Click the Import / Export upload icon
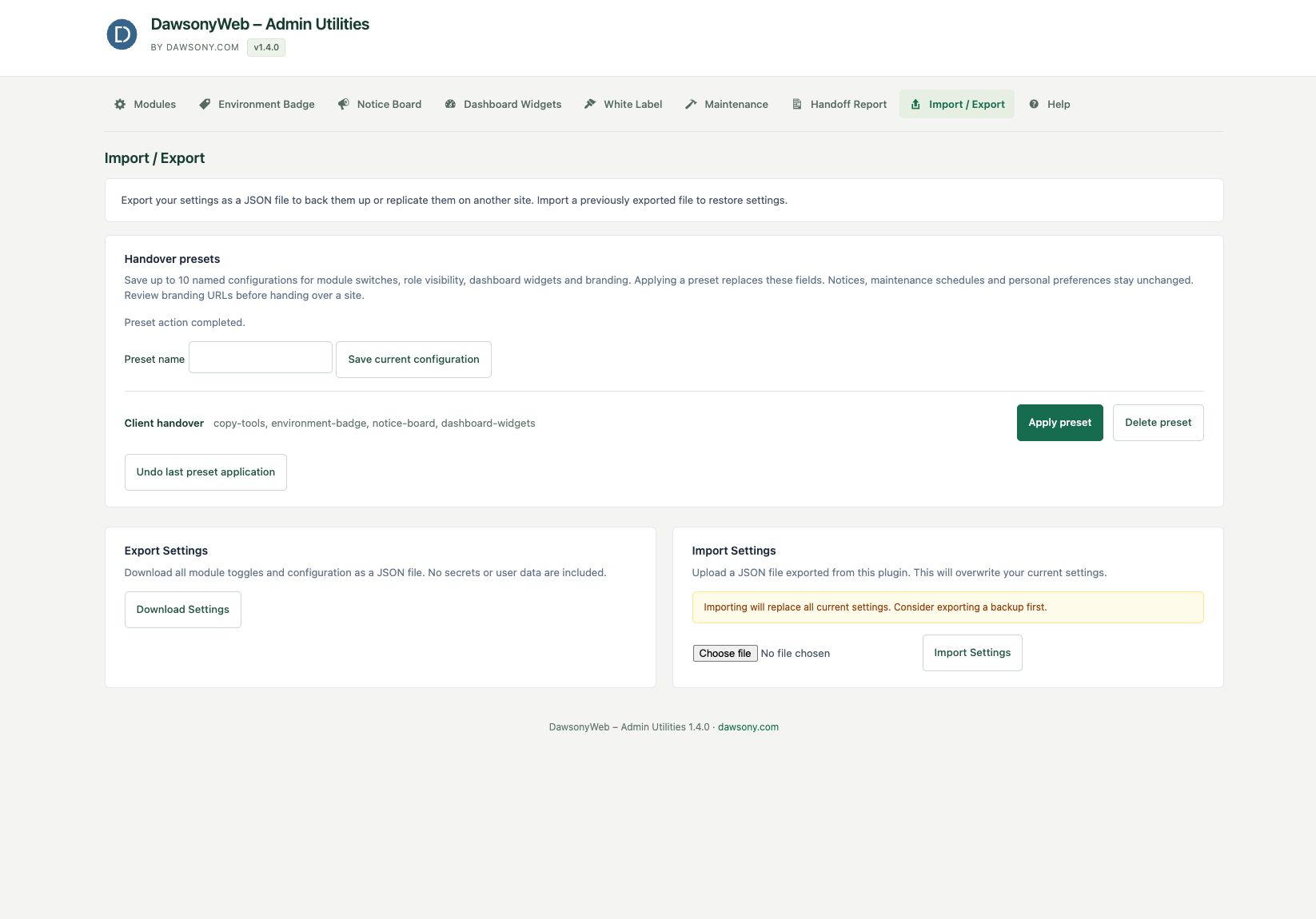1316x919 pixels. pos(915,104)
